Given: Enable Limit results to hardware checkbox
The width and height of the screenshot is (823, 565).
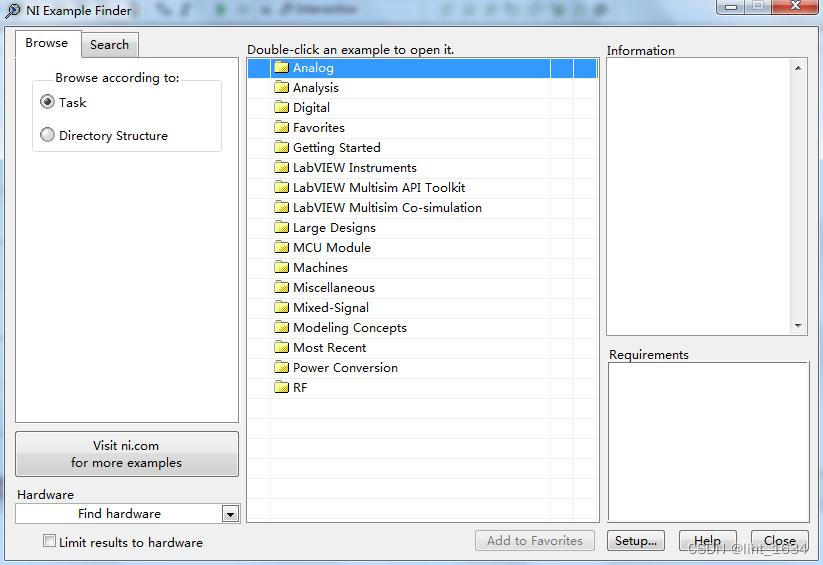Looking at the screenshot, I should [49, 541].
